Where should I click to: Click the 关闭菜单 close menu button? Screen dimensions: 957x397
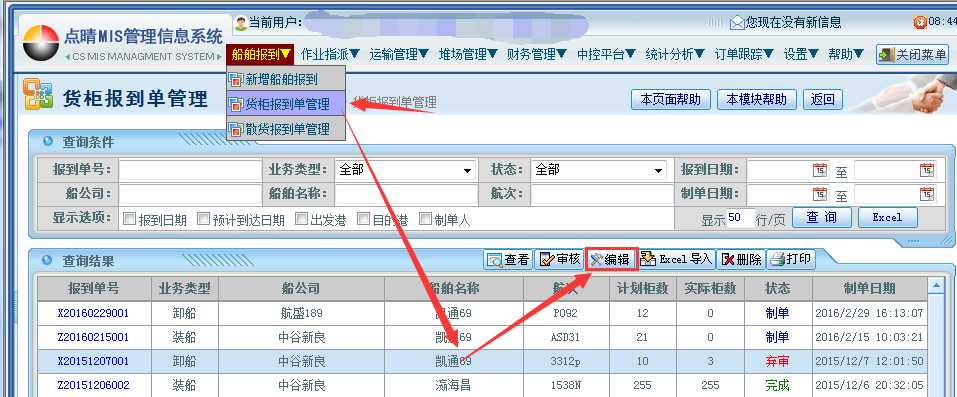pos(912,55)
